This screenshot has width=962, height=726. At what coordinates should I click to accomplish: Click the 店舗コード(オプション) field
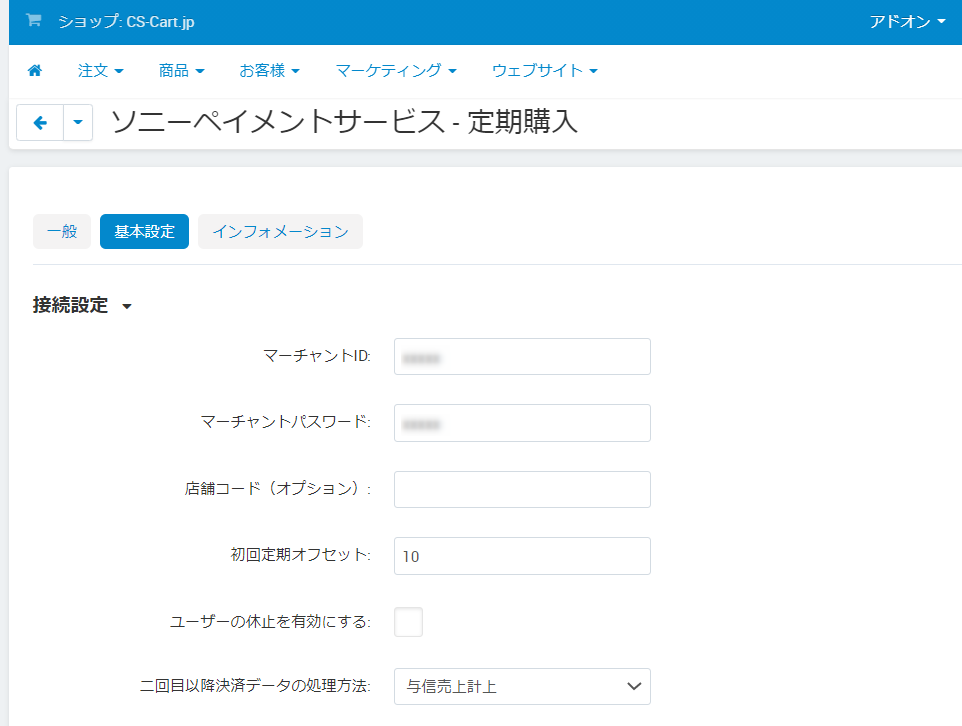click(x=522, y=489)
